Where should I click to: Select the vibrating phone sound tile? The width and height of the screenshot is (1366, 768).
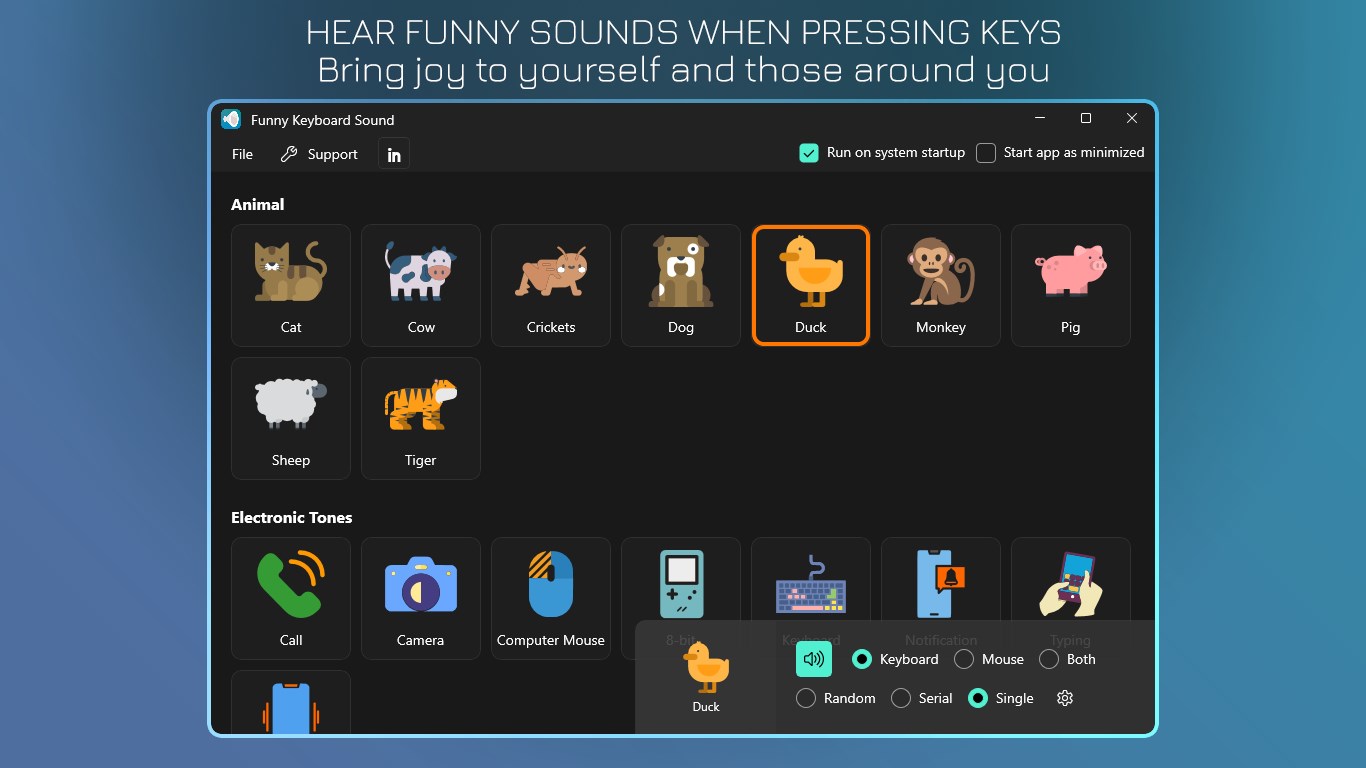(291, 702)
